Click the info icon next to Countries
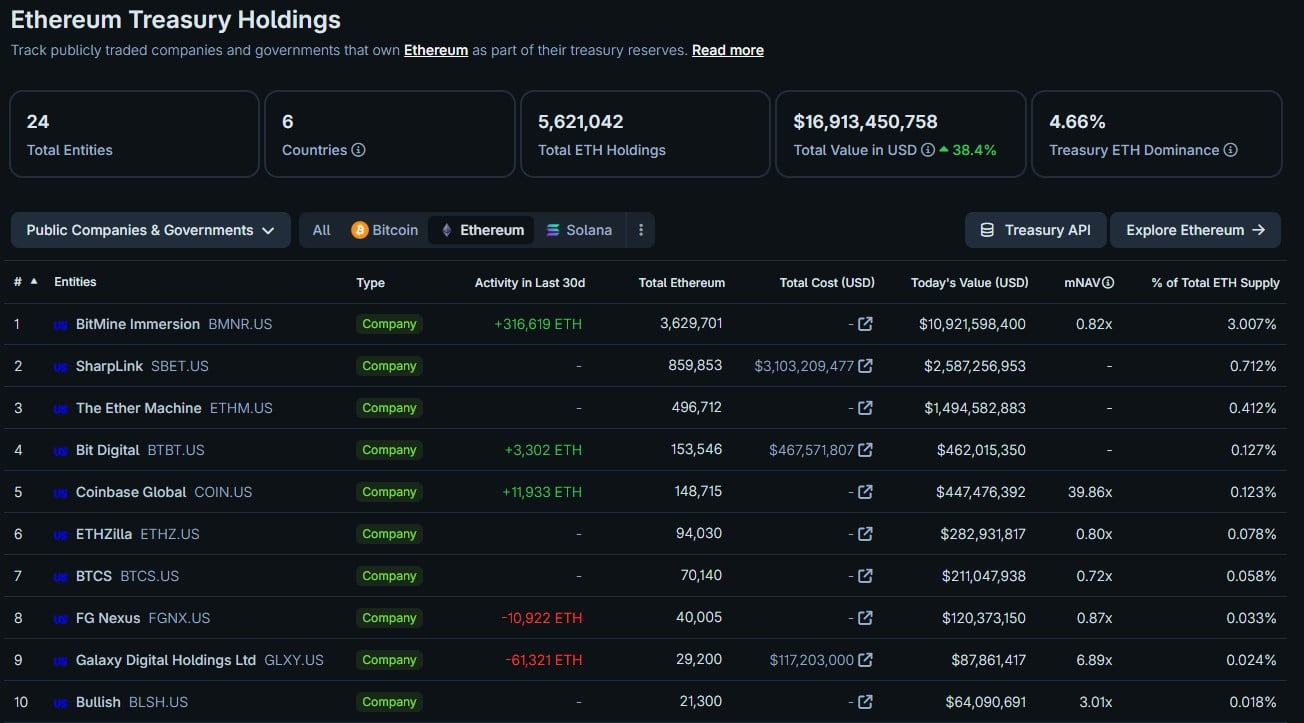The width and height of the screenshot is (1304, 723). tap(358, 150)
